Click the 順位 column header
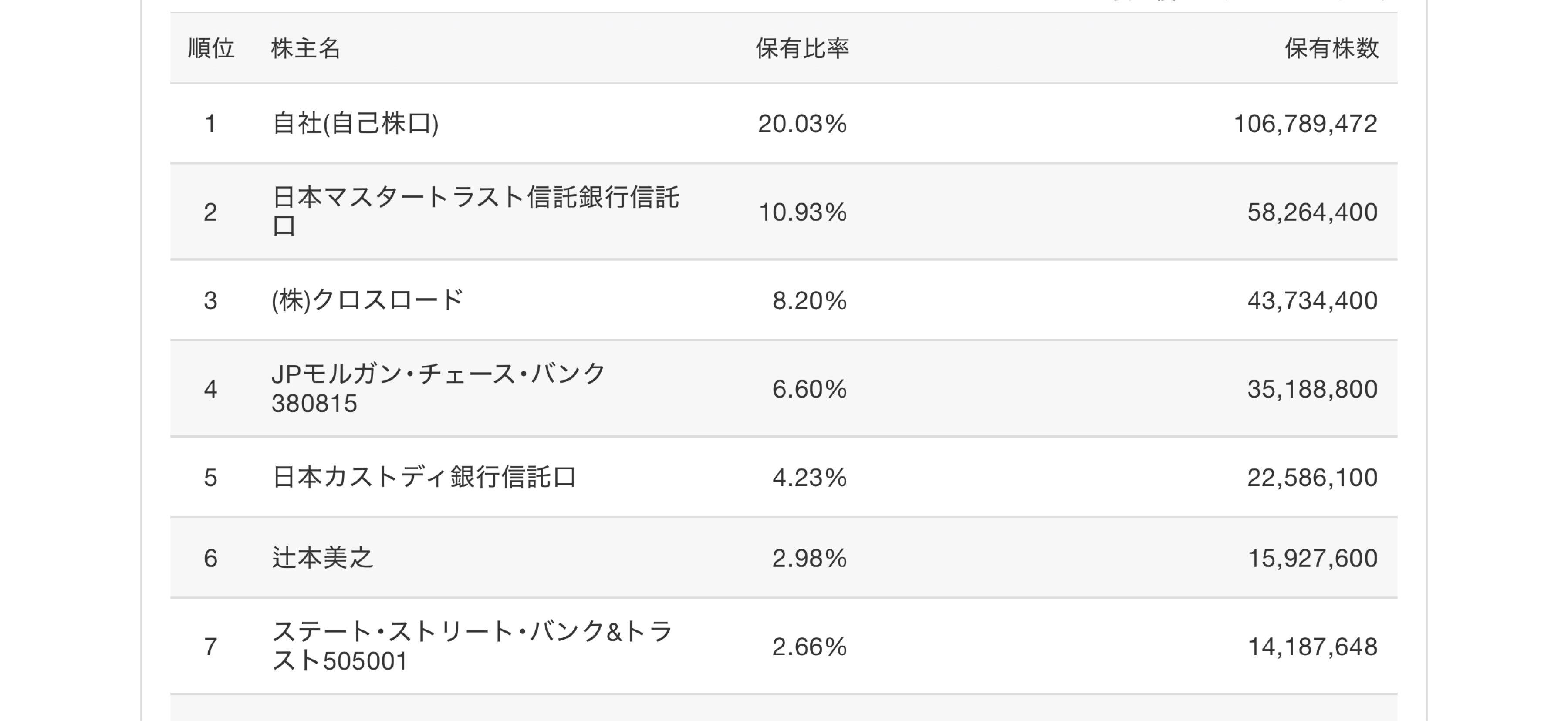This screenshot has height=721, width=1568. [x=211, y=48]
